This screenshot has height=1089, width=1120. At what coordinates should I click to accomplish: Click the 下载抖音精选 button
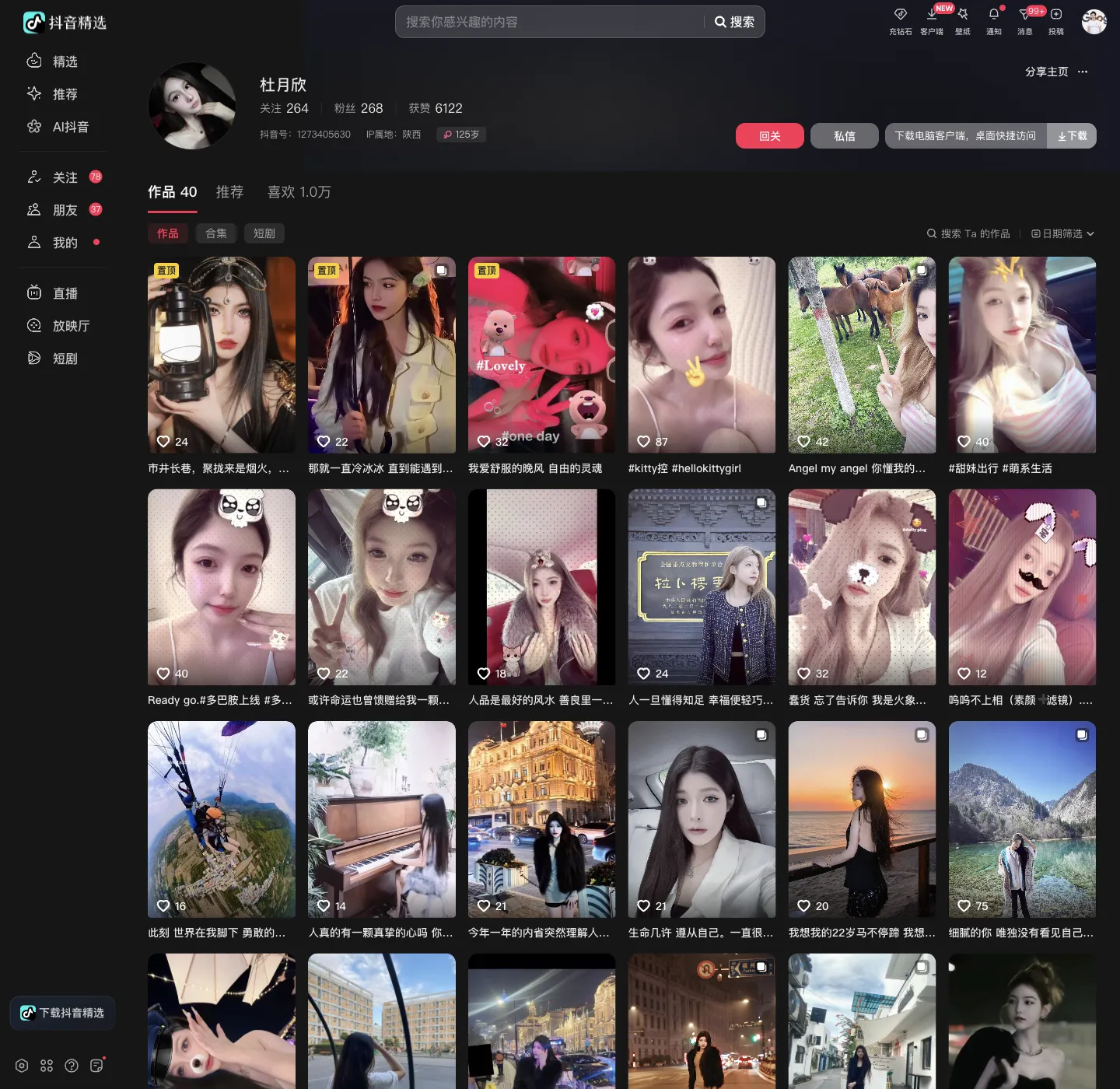tap(63, 1013)
